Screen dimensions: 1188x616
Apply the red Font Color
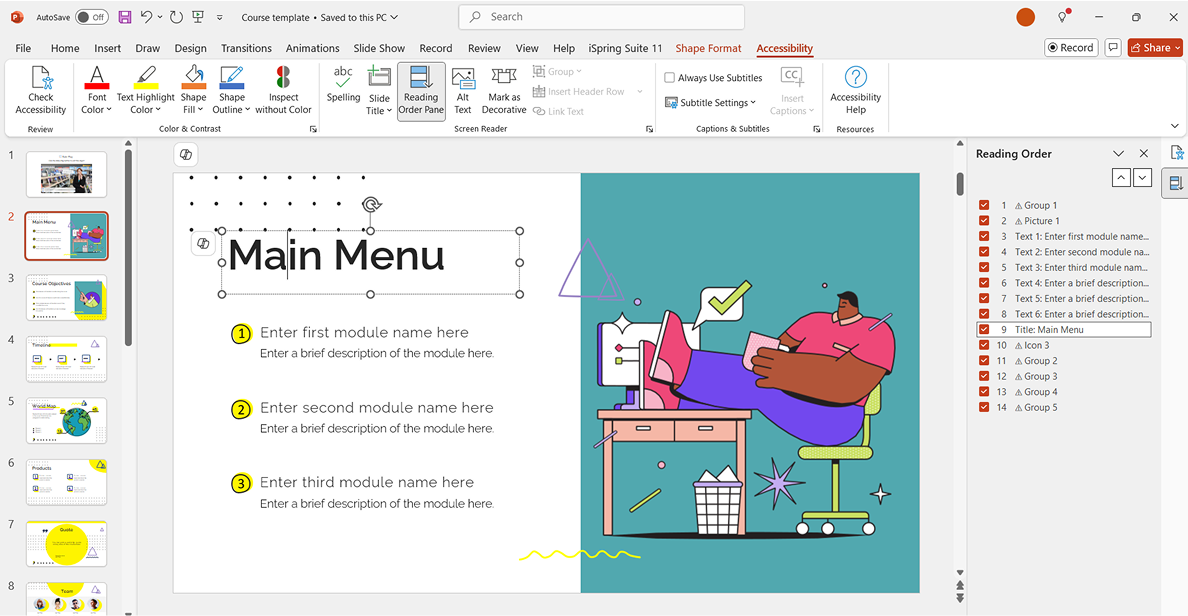click(96, 77)
